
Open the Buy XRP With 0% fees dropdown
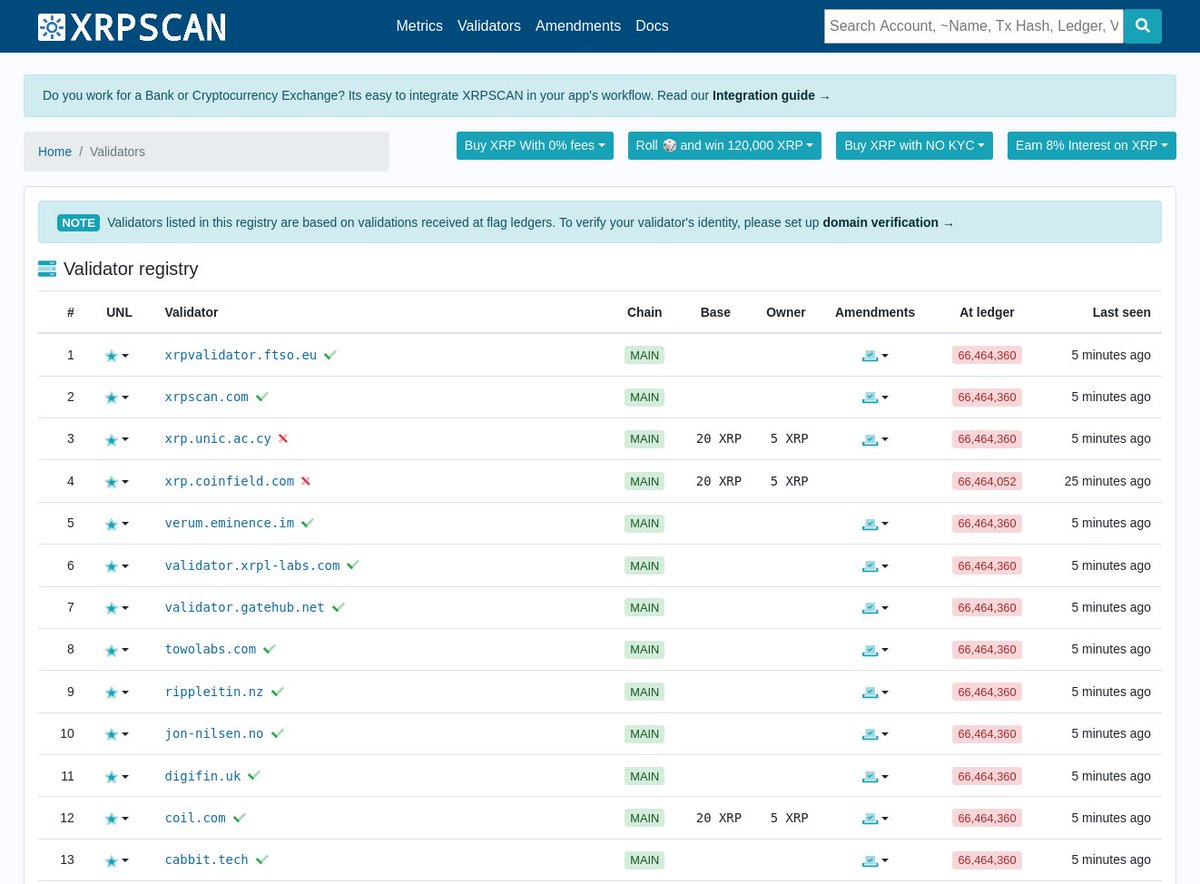click(534, 145)
